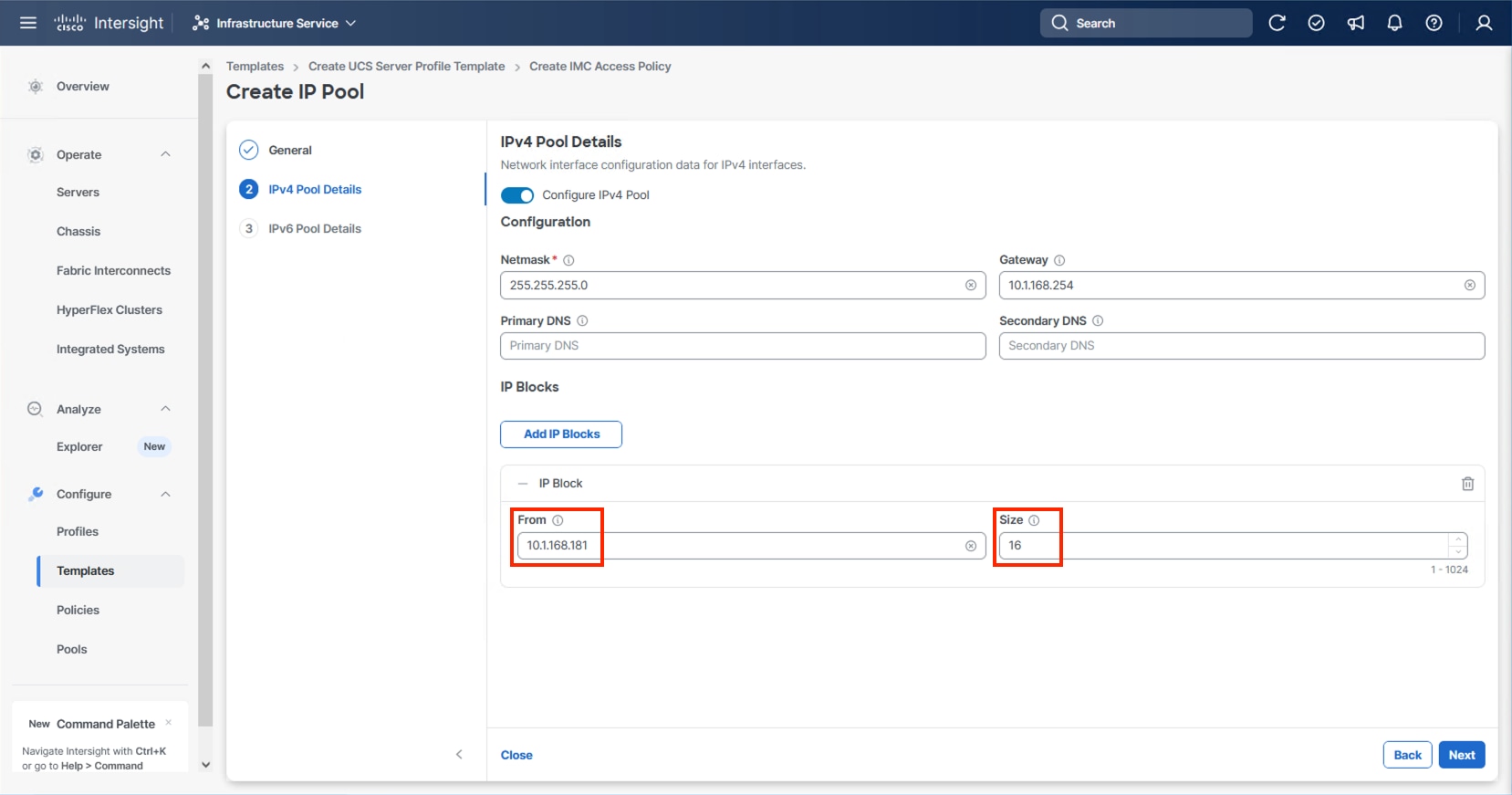Click the sidebar scroll up arrow
Image resolution: width=1512 pixels, height=795 pixels.
pyautogui.click(x=205, y=66)
